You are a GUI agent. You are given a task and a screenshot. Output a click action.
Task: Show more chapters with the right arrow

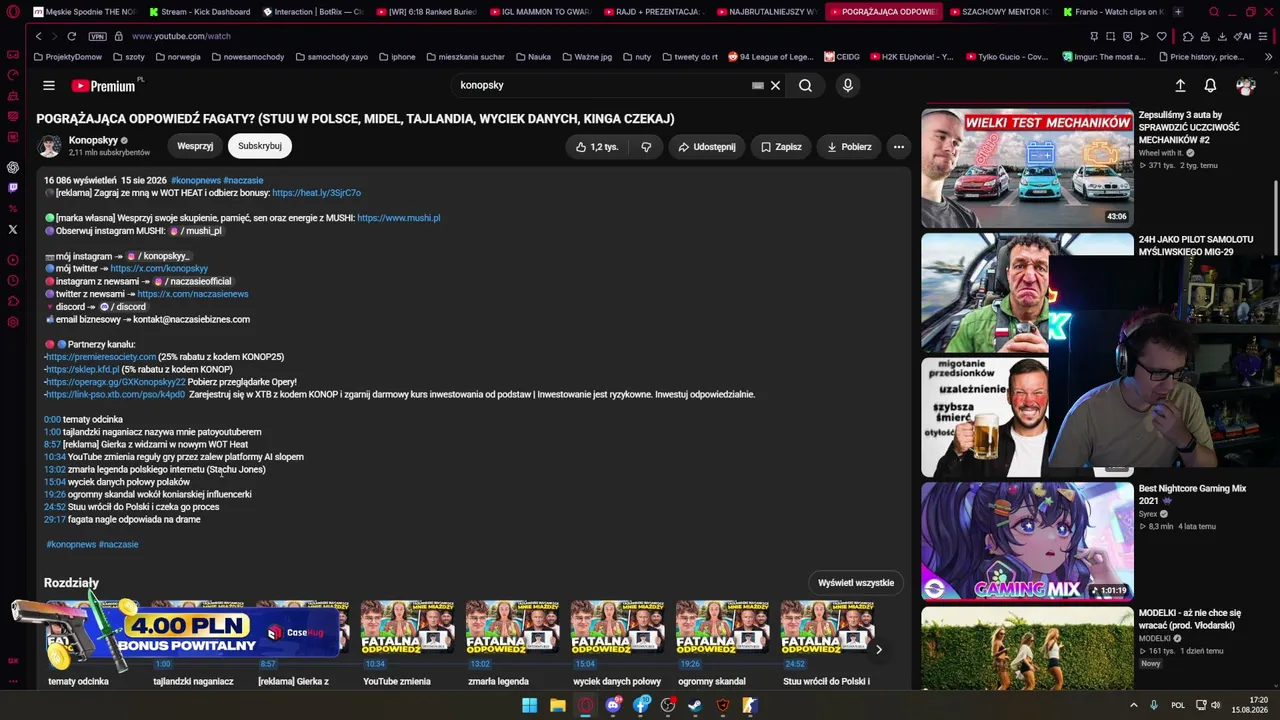coord(878,650)
